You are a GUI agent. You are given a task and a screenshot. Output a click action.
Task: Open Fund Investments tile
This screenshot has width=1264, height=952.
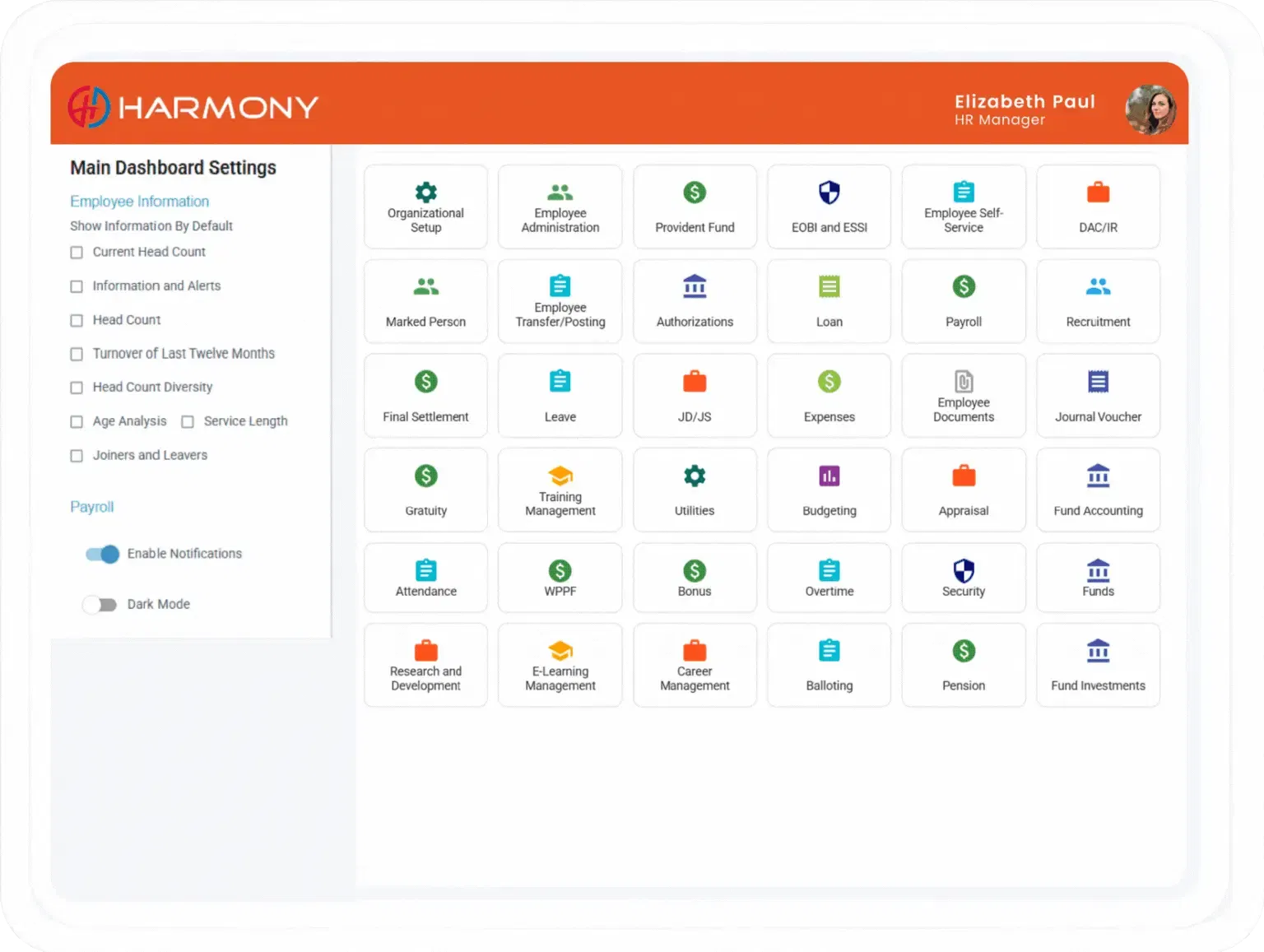1098,665
